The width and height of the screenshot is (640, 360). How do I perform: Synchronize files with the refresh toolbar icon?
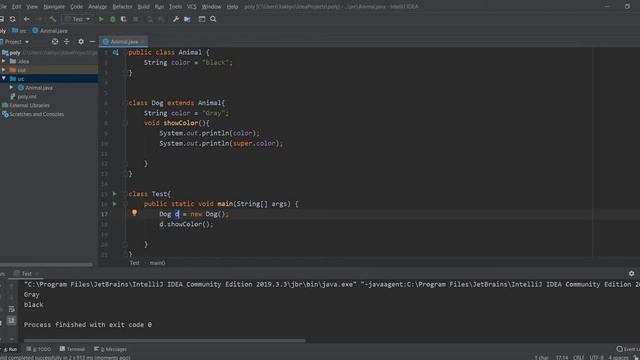click(13, 19)
